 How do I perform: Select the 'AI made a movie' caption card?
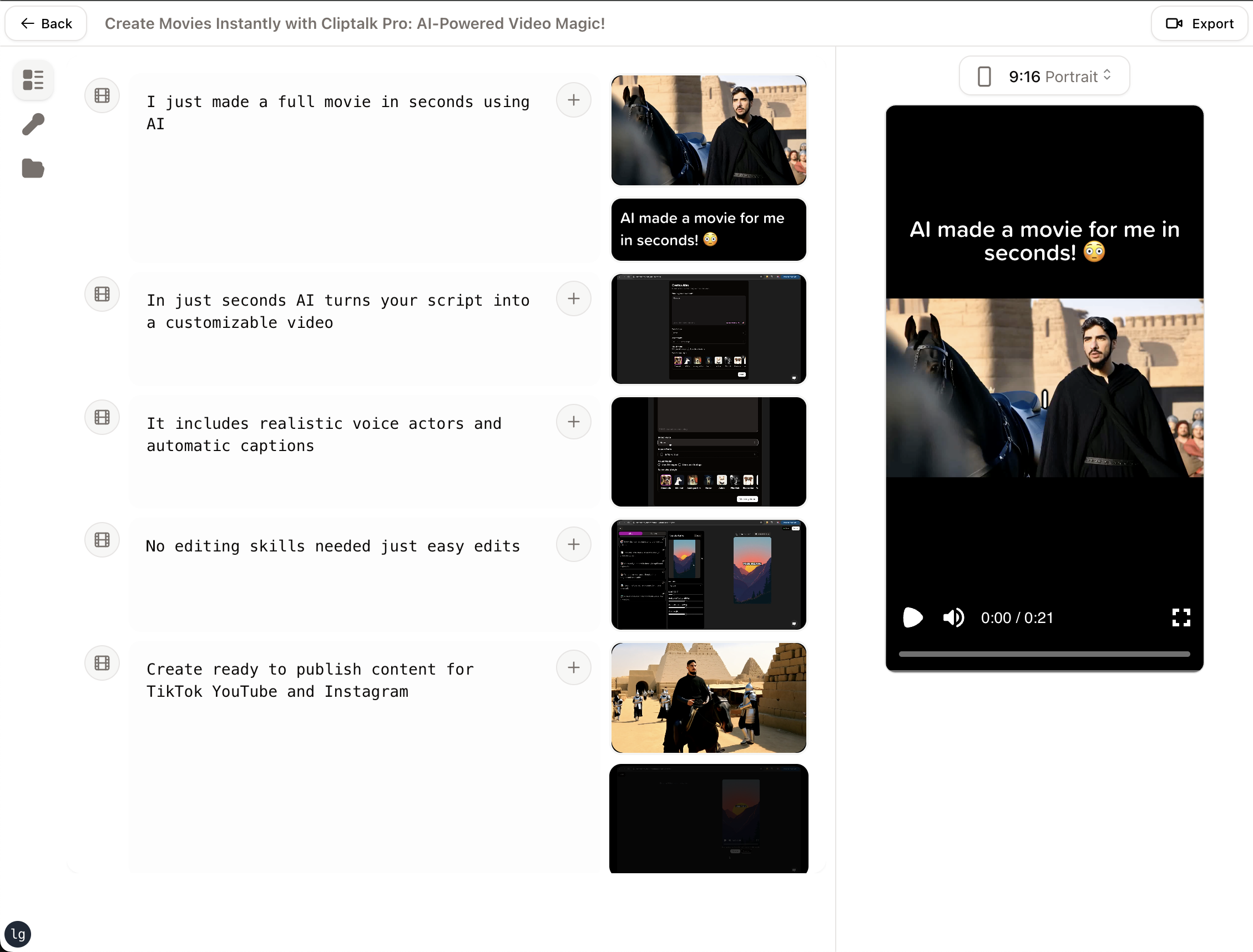click(709, 230)
